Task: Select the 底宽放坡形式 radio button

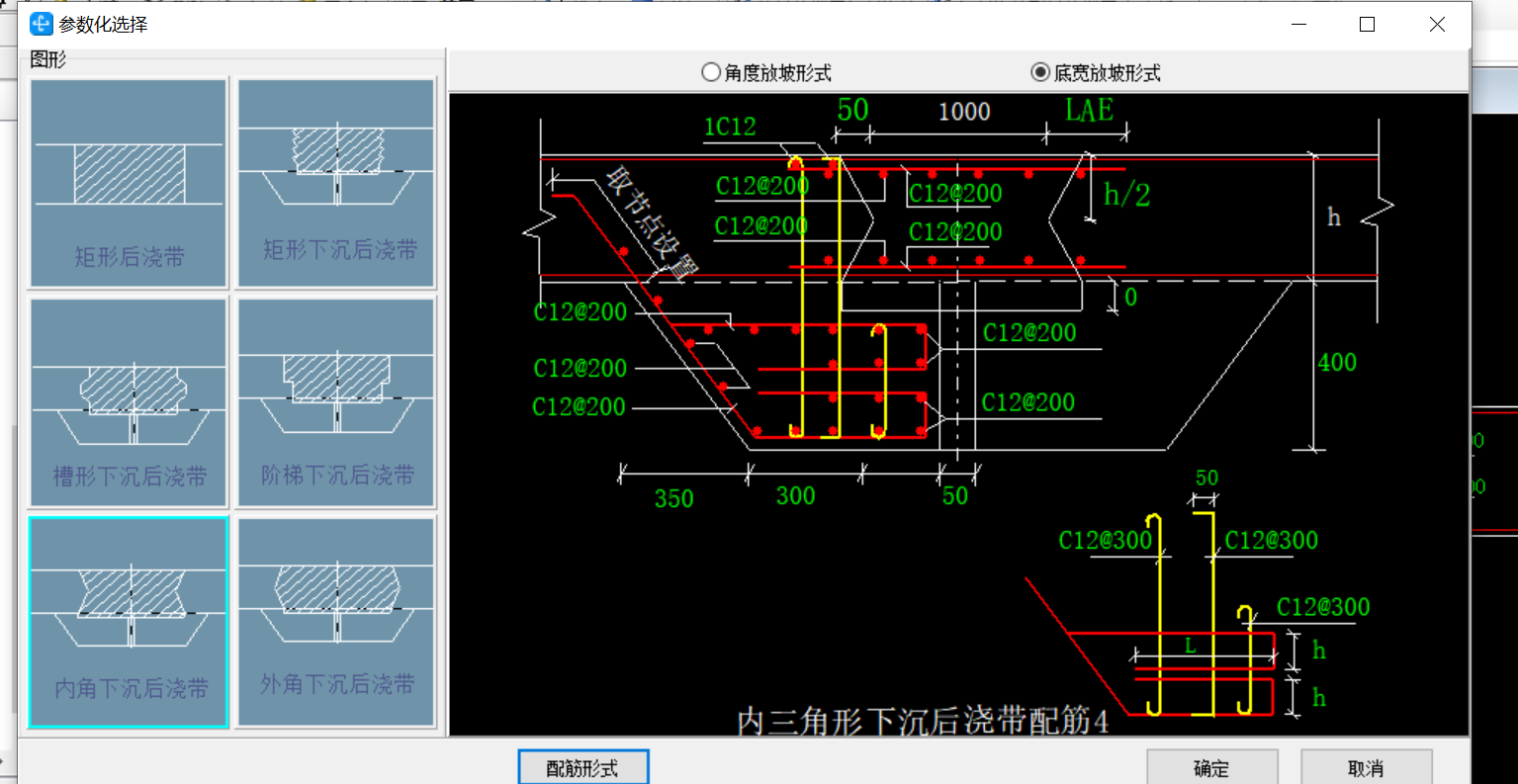Action: 1096,72
